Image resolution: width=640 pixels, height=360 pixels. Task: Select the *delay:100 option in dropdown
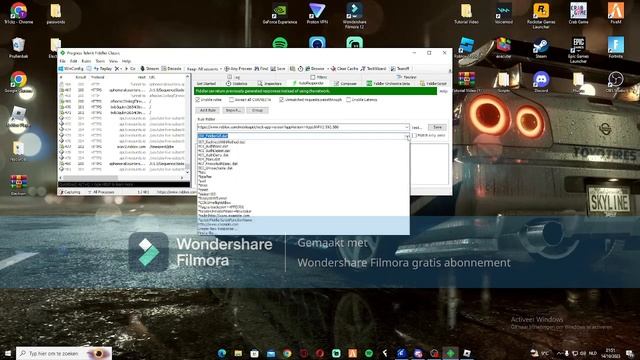[x=303, y=194]
